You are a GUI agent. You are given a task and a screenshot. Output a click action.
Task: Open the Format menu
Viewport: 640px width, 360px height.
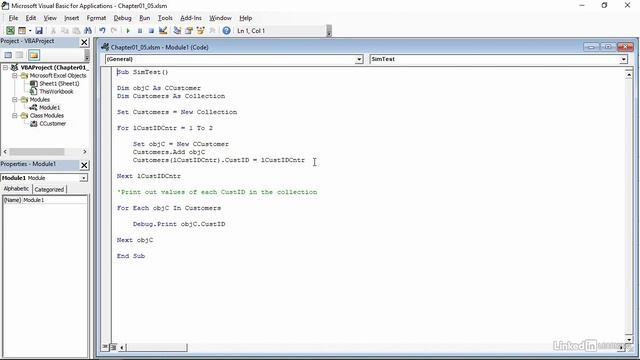tap(96, 18)
